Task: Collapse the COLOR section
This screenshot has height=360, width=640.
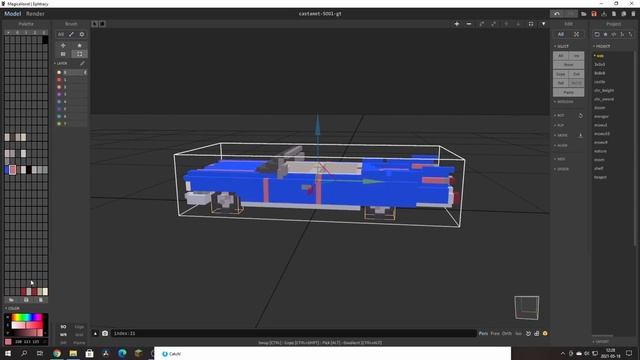Action: [12, 308]
